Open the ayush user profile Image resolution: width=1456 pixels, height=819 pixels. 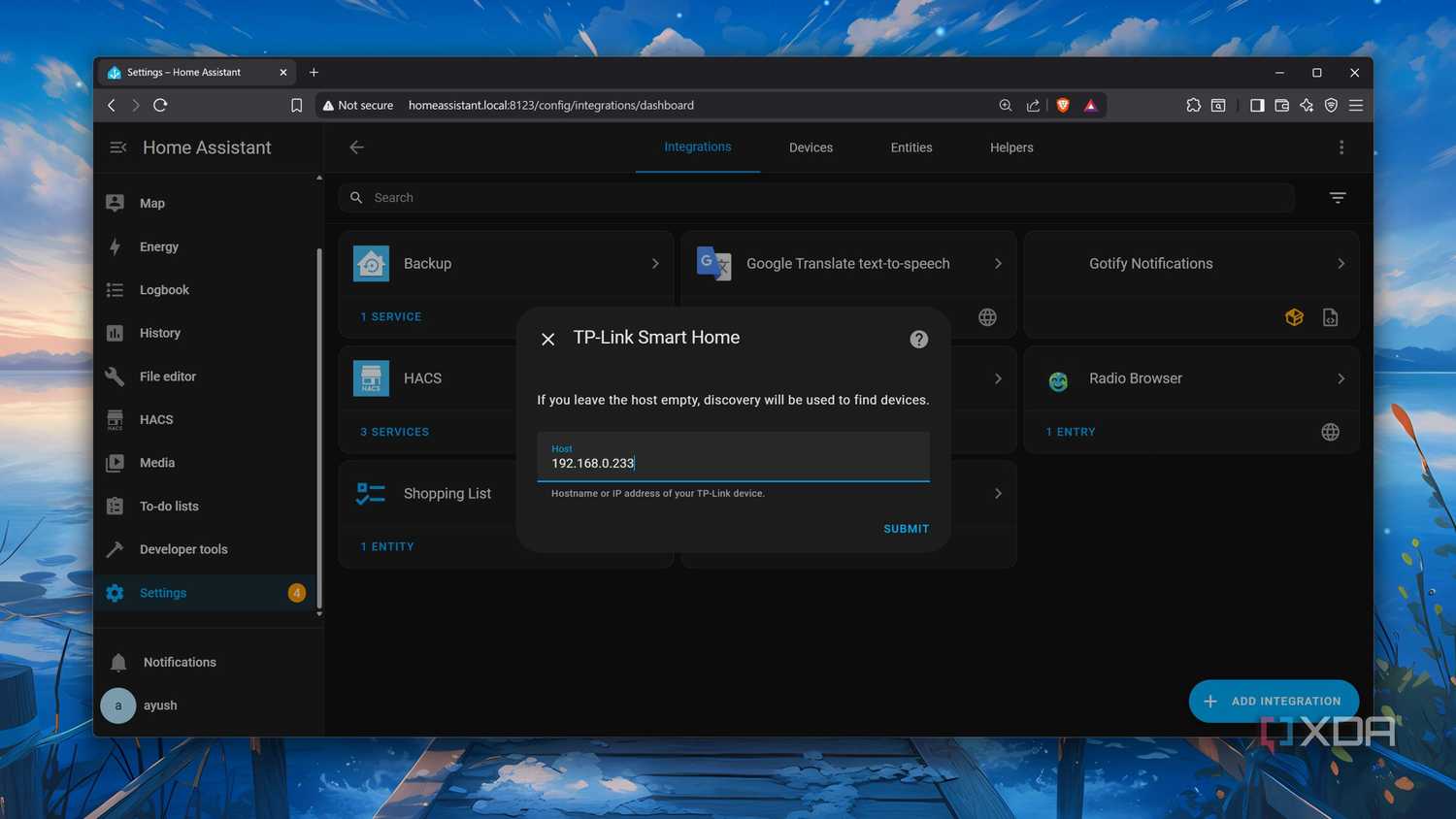click(208, 705)
